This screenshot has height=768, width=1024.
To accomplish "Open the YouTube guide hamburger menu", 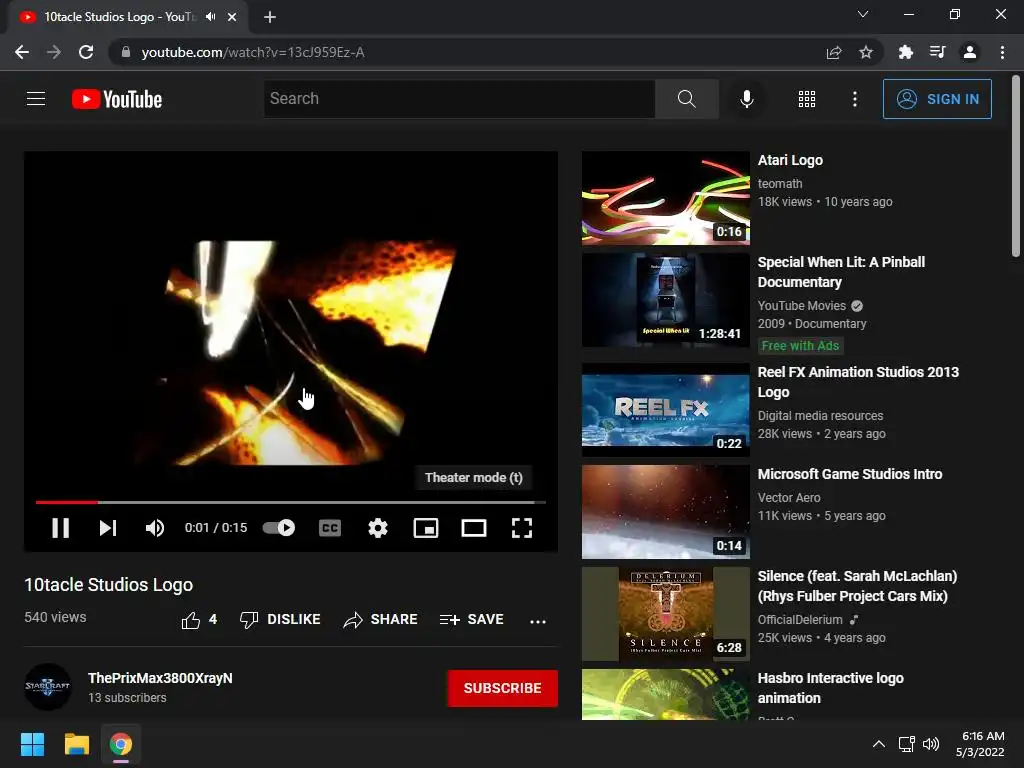I will click(x=36, y=99).
